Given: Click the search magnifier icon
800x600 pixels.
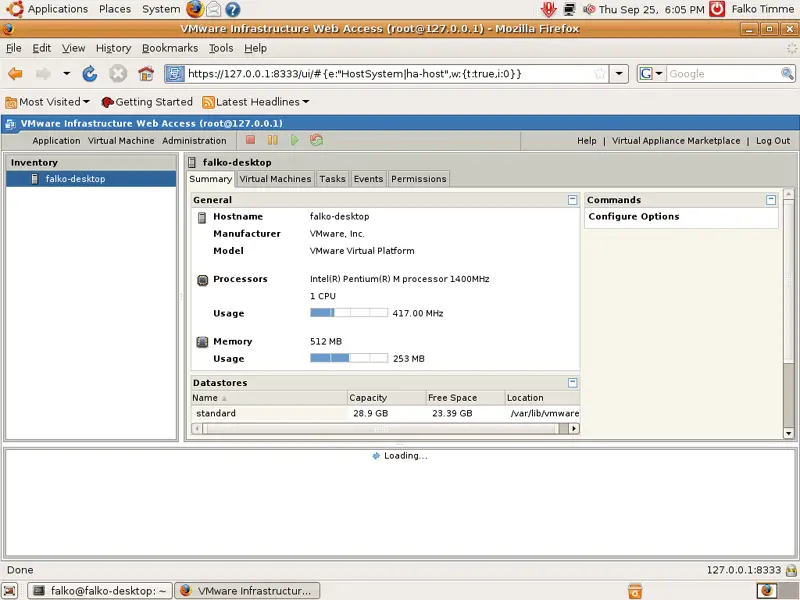Looking at the screenshot, I should 787,74.
